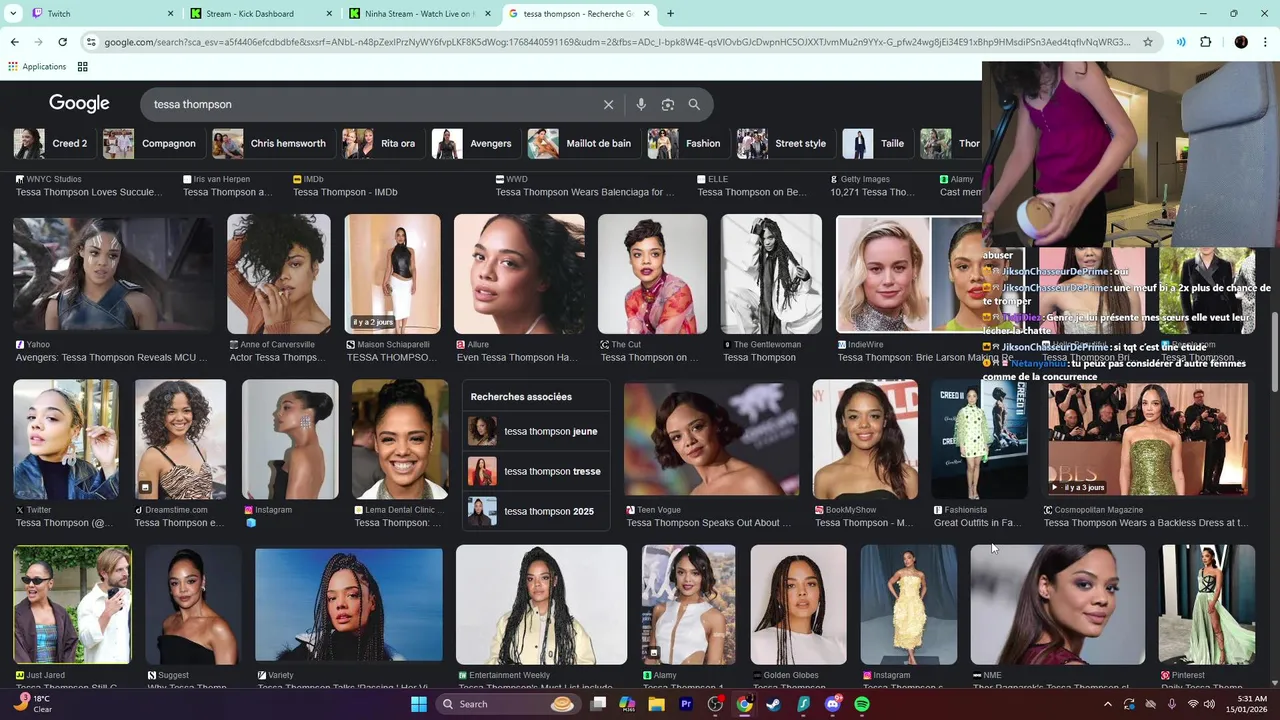Open a new browser tab
This screenshot has height=720, width=1280.
pos(670,13)
